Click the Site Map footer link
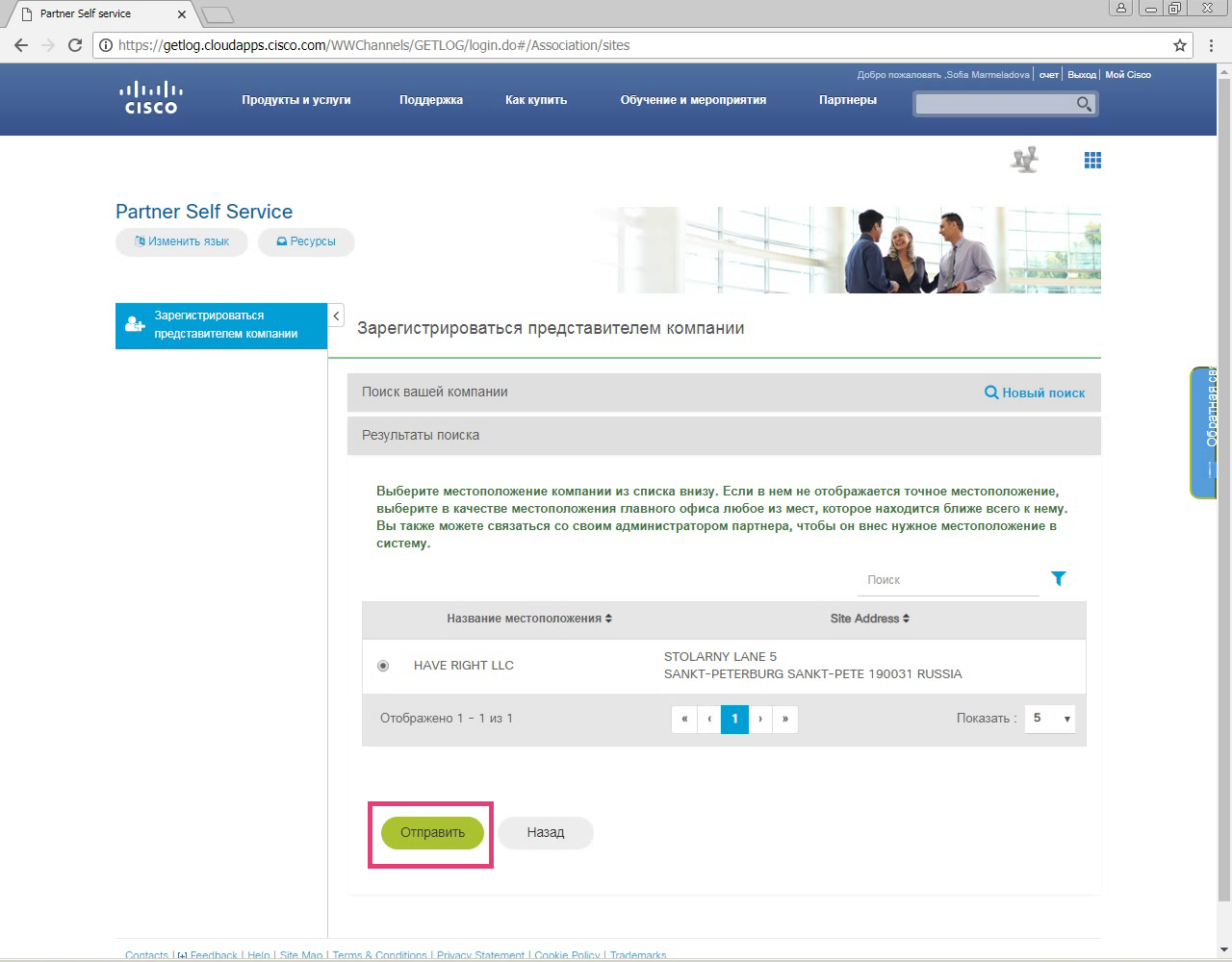The image size is (1232, 962). 301,955
